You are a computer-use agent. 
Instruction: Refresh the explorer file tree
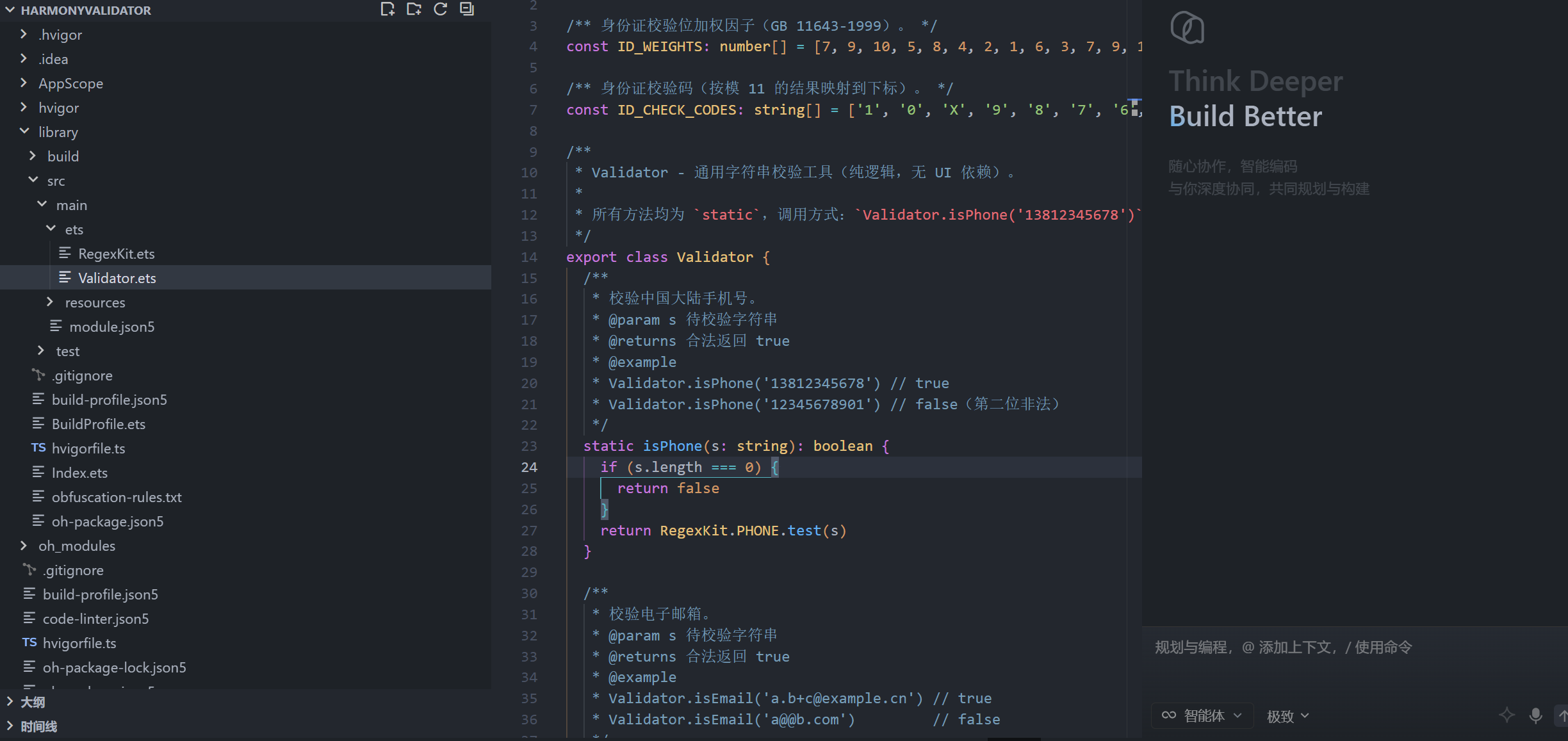pos(440,9)
